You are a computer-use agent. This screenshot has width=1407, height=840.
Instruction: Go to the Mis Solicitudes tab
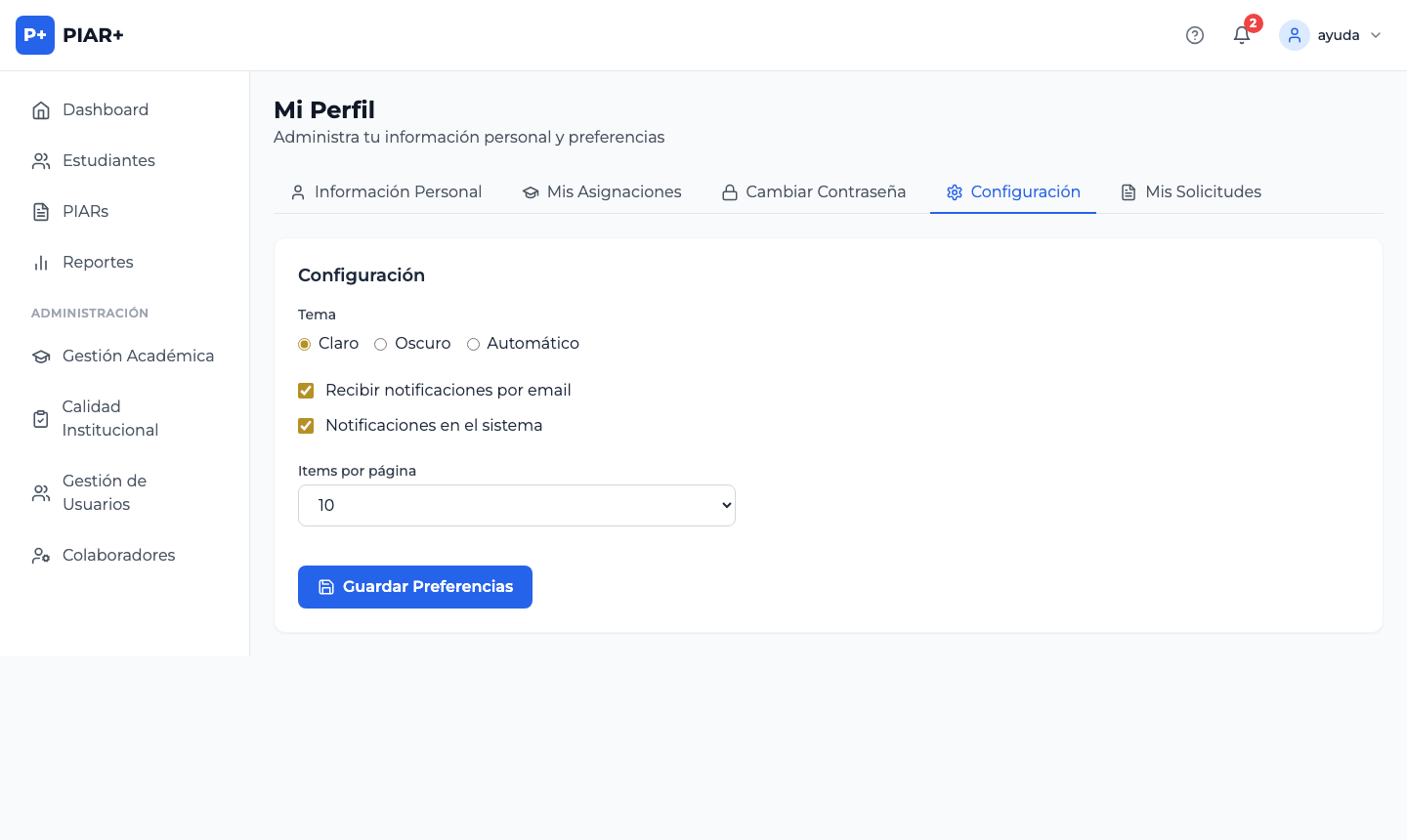(1190, 192)
